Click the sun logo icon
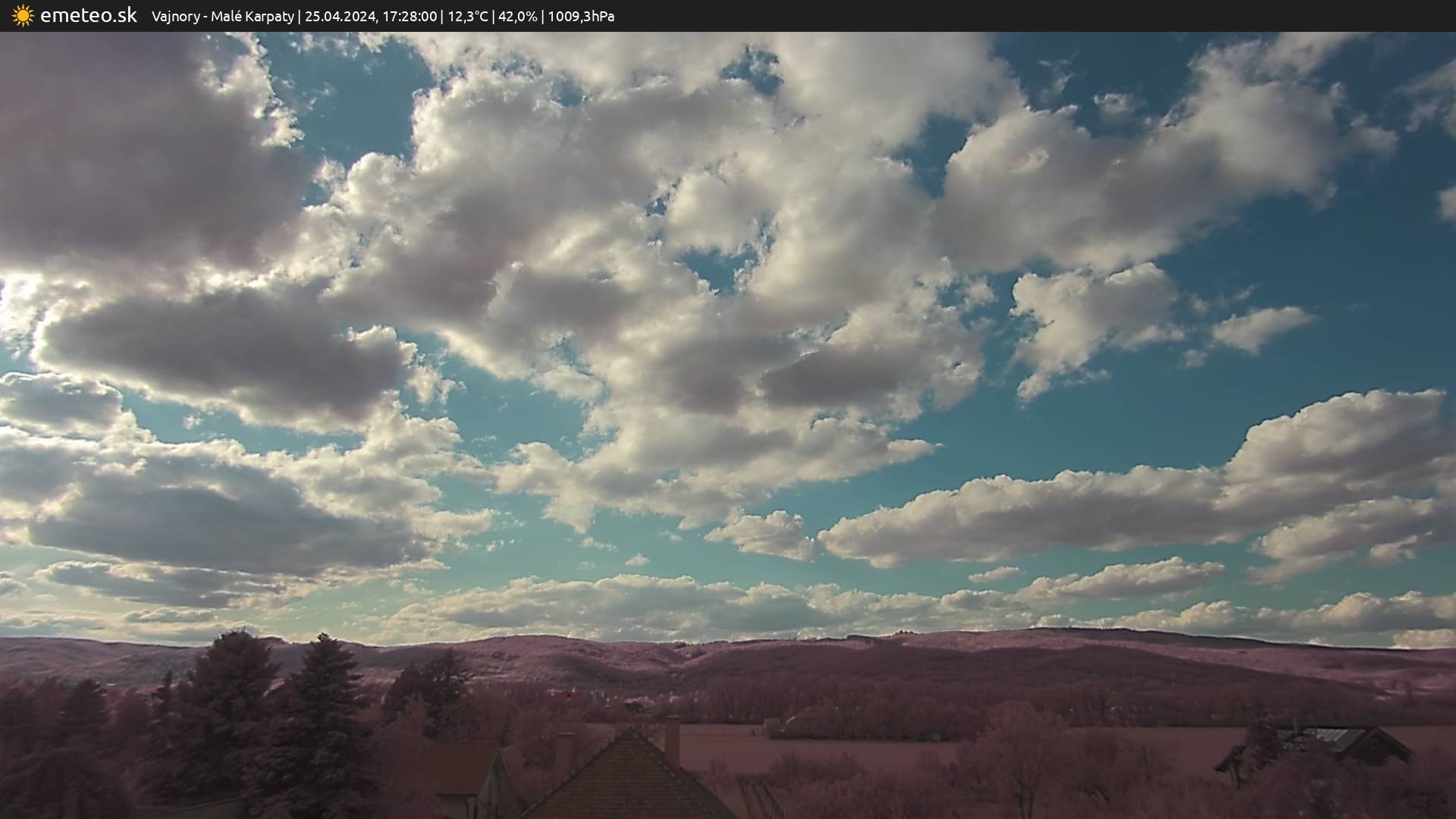The image size is (1456, 819). coord(23,16)
